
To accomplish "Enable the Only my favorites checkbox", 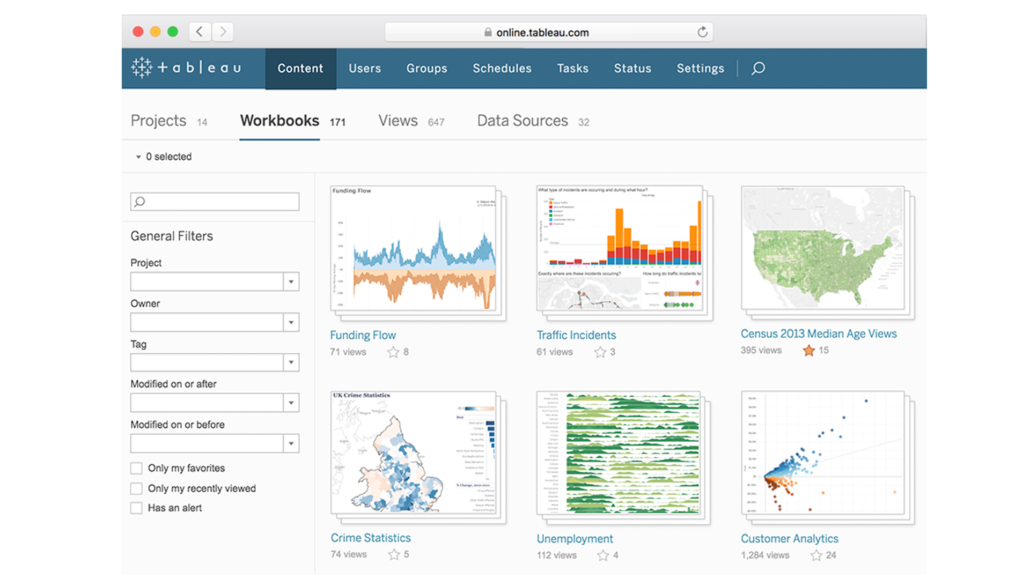I will point(135,467).
